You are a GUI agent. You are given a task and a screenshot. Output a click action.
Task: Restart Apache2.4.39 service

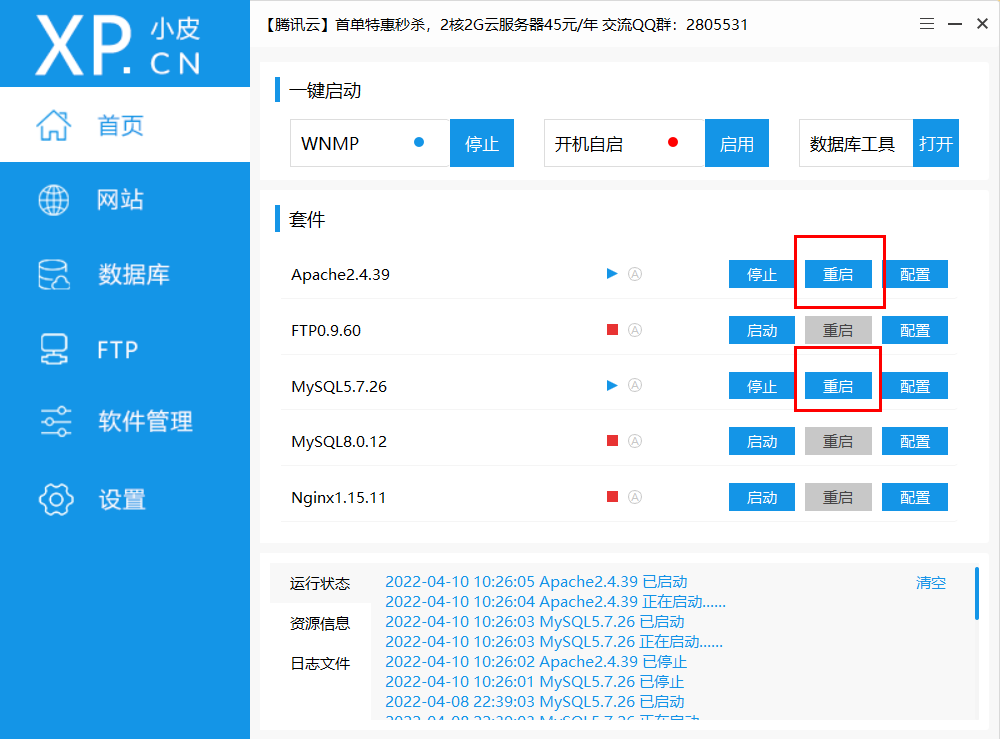[838, 274]
